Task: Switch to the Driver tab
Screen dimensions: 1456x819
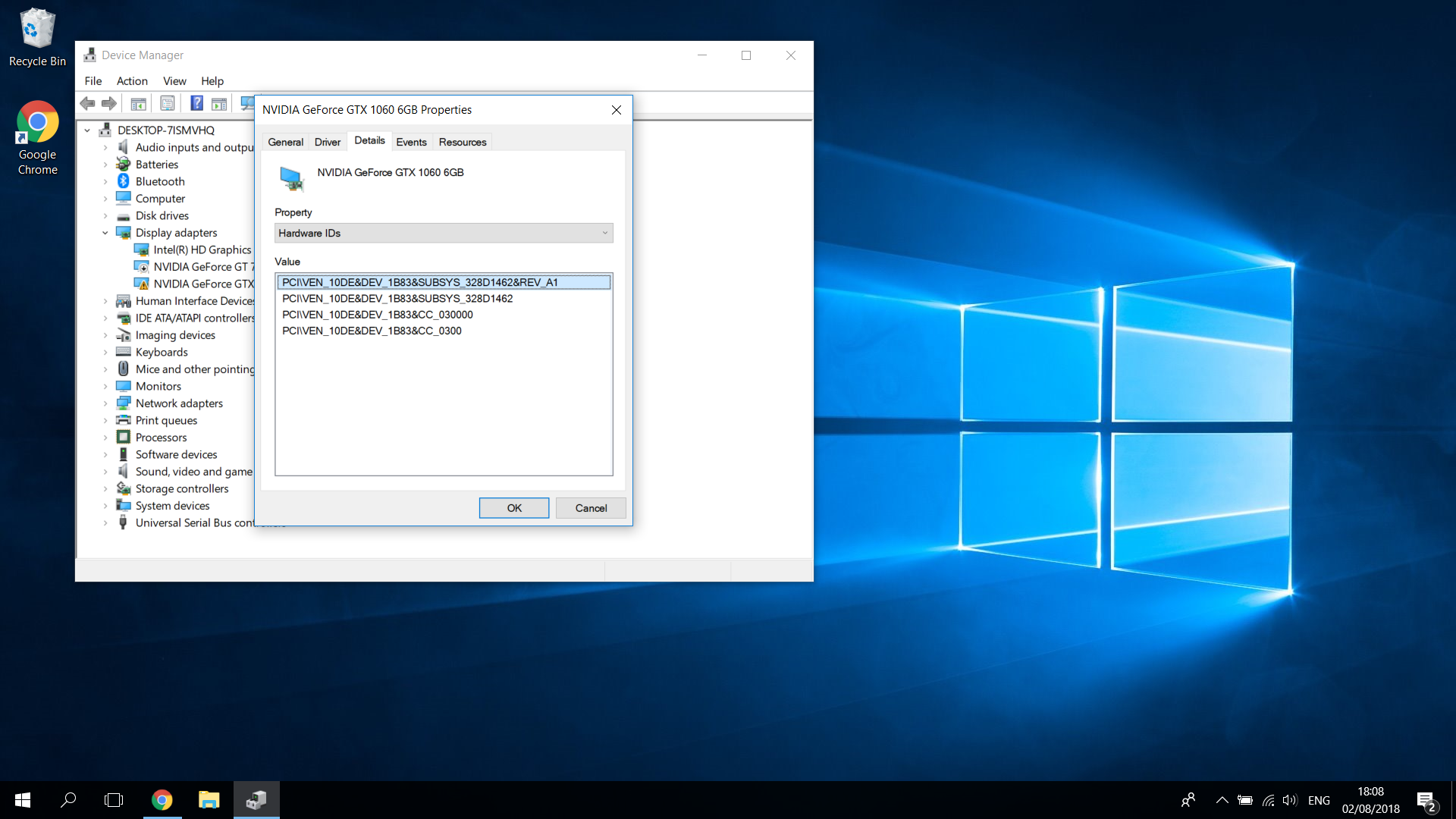Action: click(x=328, y=142)
